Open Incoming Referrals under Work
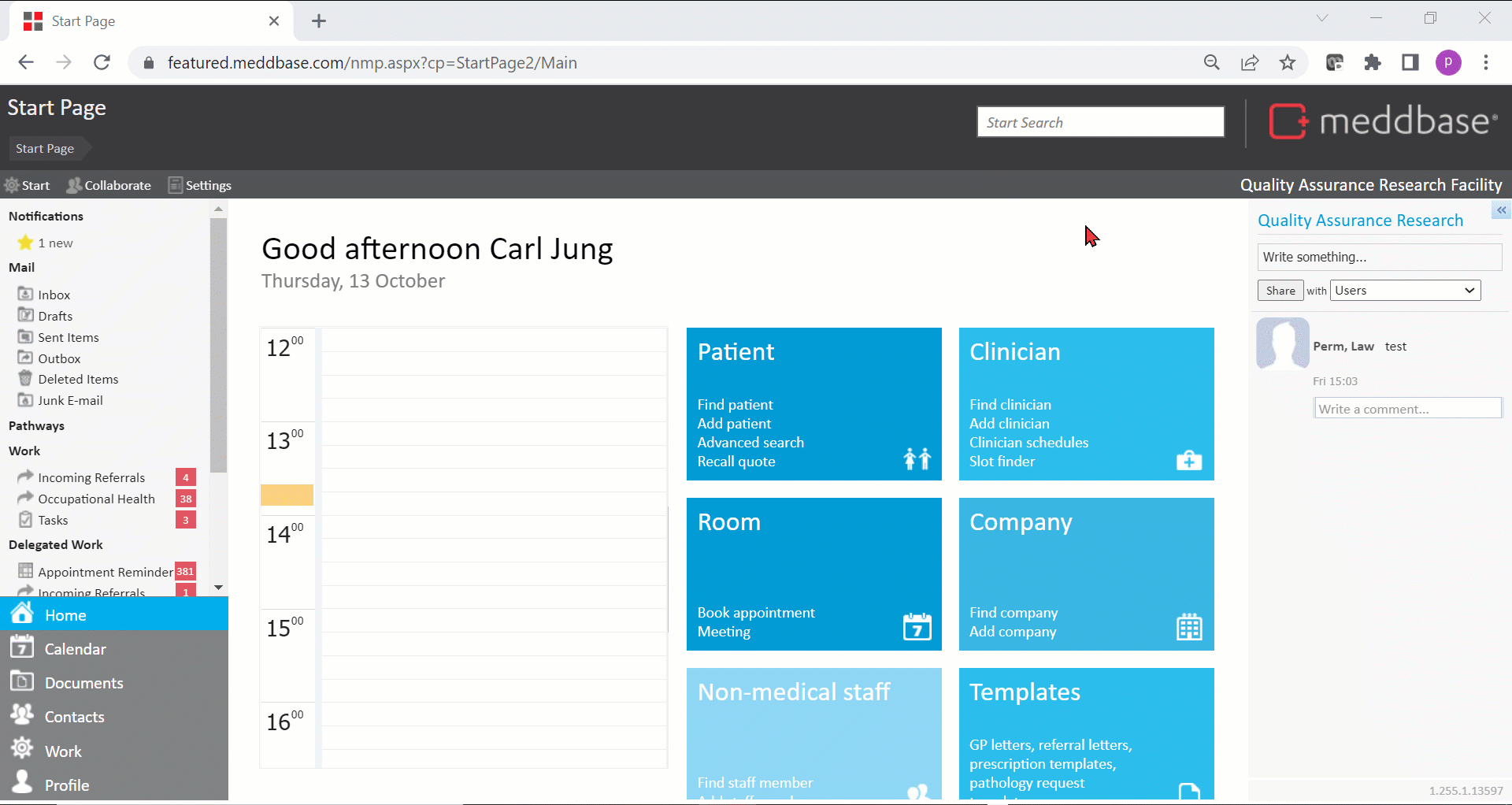1512x805 pixels. click(x=91, y=477)
